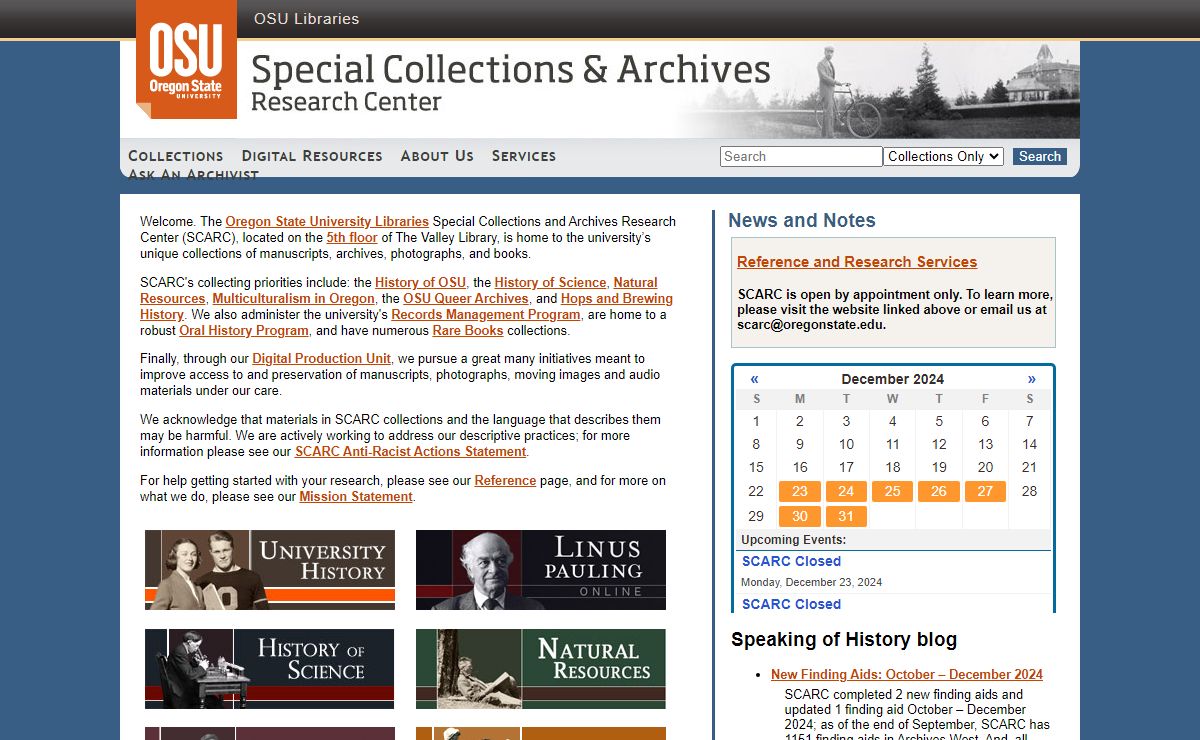Open the History of Science banner

coord(270,669)
